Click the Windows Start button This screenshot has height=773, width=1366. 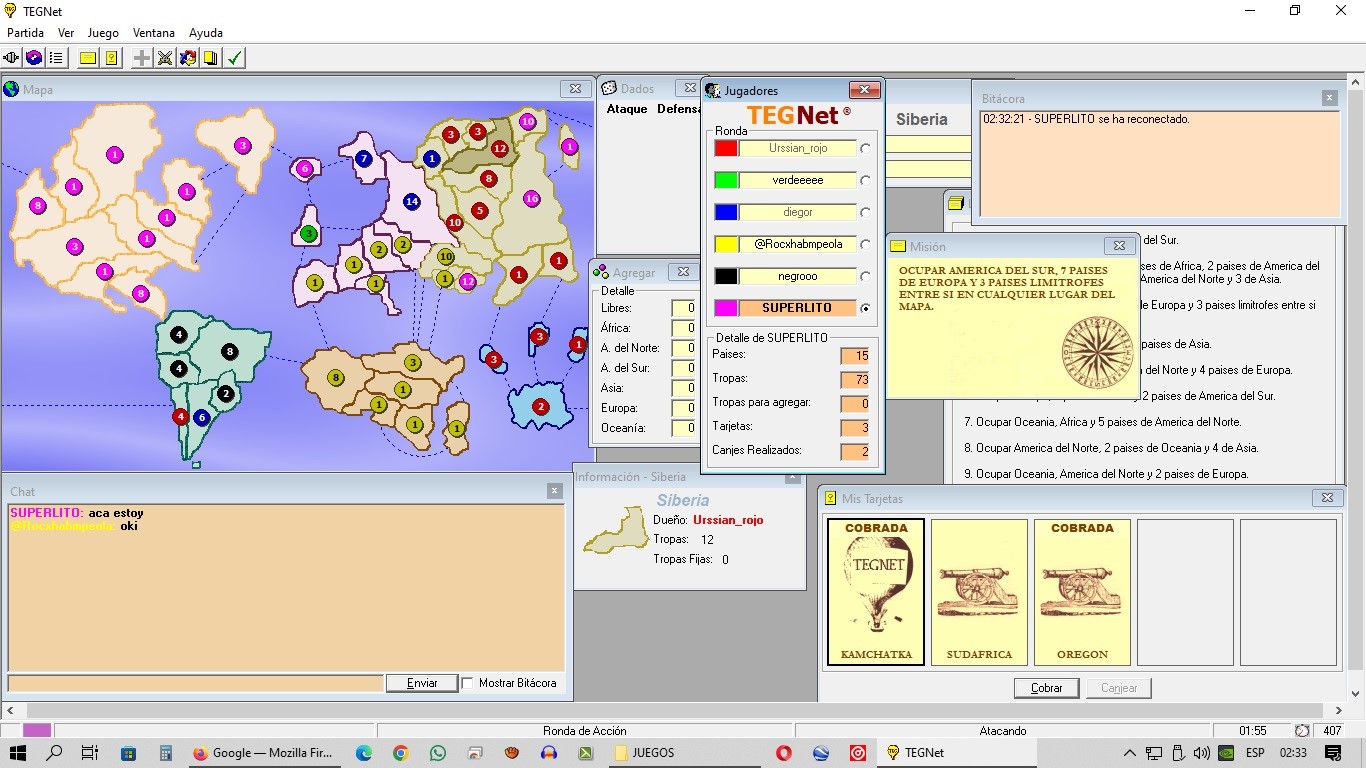click(18, 753)
